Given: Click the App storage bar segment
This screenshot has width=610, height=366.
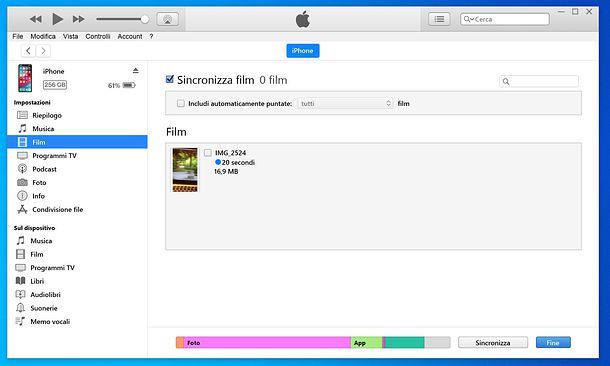Looking at the screenshot, I should 366,343.
